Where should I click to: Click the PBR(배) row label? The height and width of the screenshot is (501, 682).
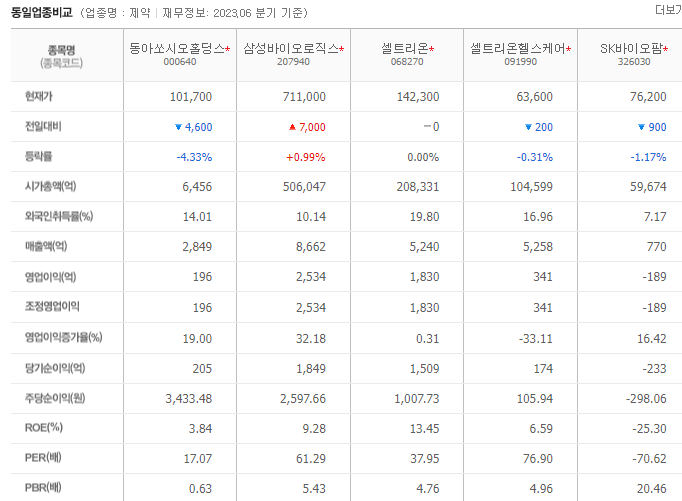(43, 488)
